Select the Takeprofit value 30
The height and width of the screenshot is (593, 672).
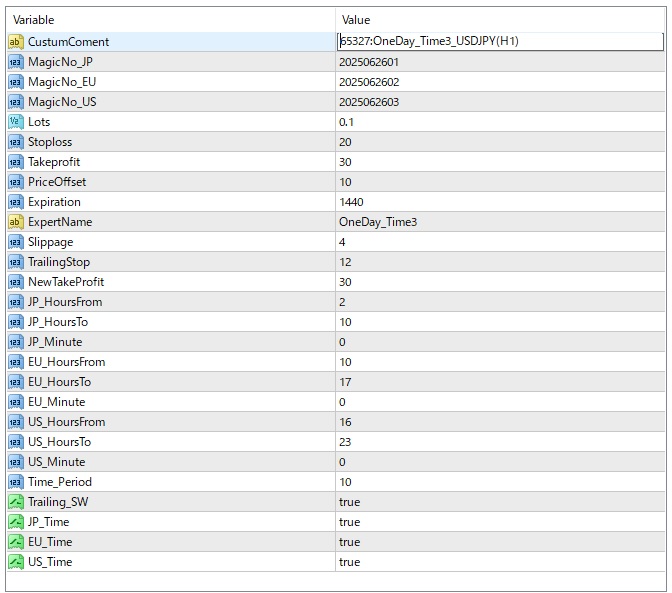(345, 162)
